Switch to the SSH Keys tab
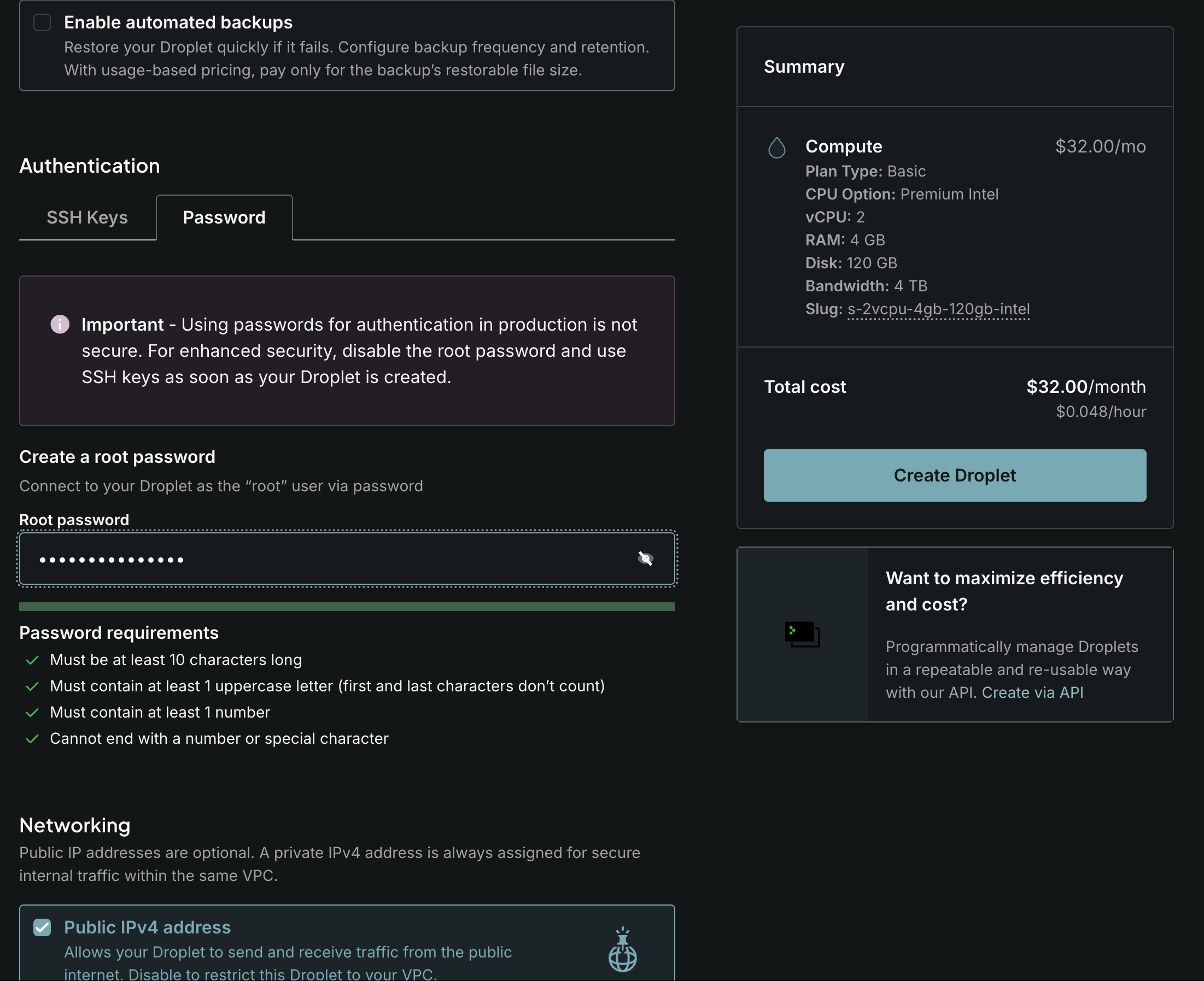Screen dimensions: 1204x981 [87, 218]
